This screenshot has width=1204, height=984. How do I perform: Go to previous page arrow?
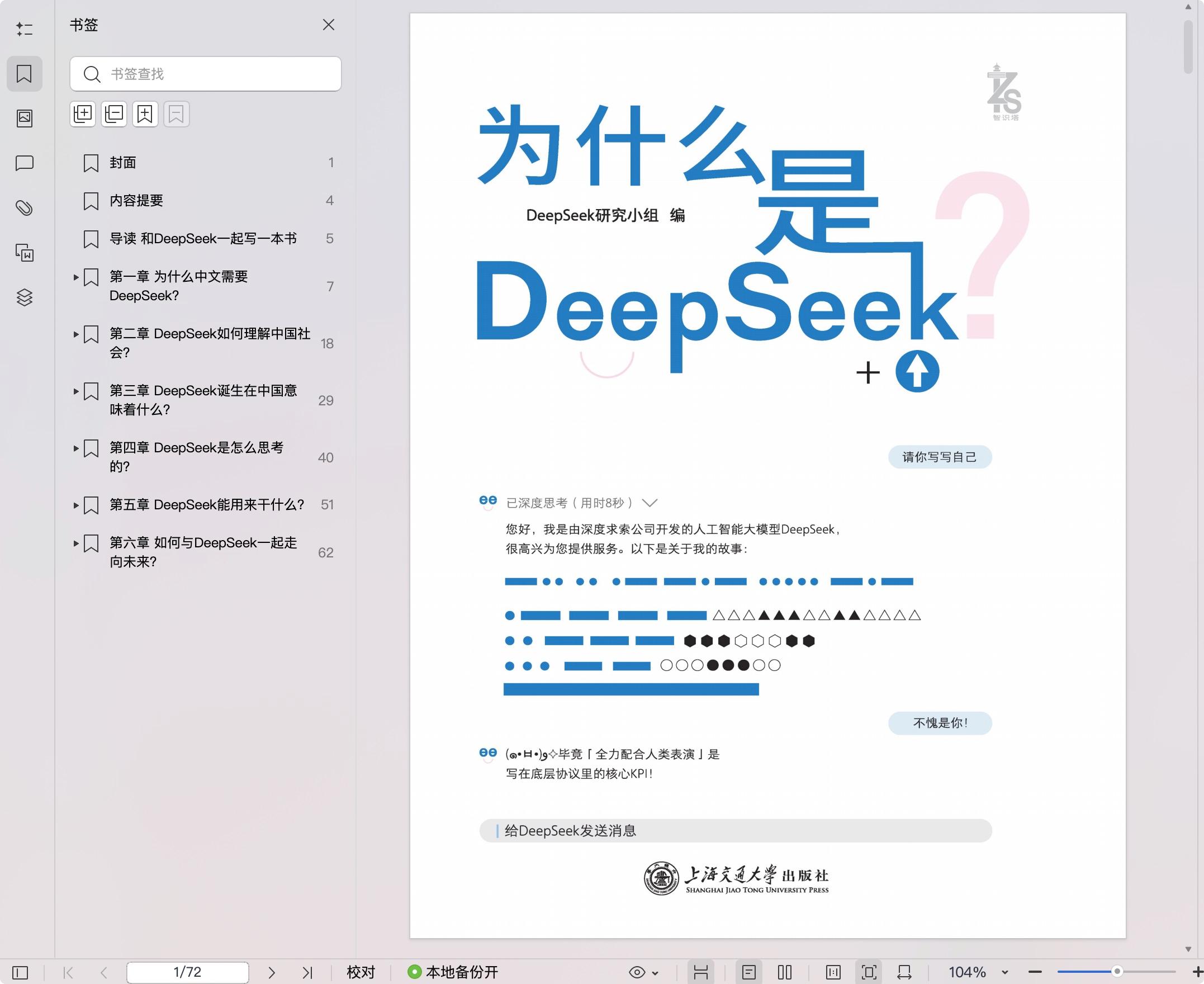click(103, 972)
